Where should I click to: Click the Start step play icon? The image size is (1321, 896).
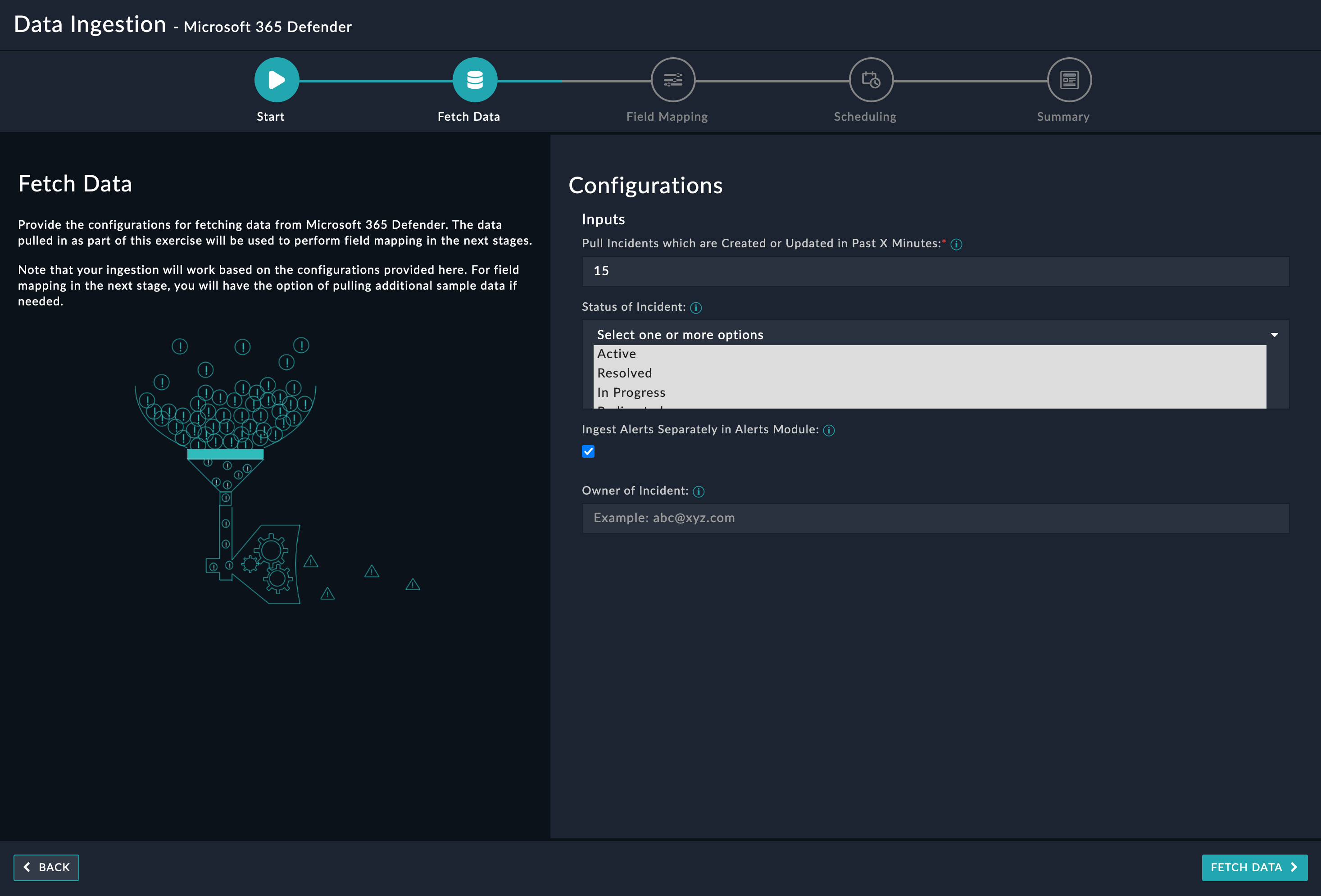click(x=276, y=80)
